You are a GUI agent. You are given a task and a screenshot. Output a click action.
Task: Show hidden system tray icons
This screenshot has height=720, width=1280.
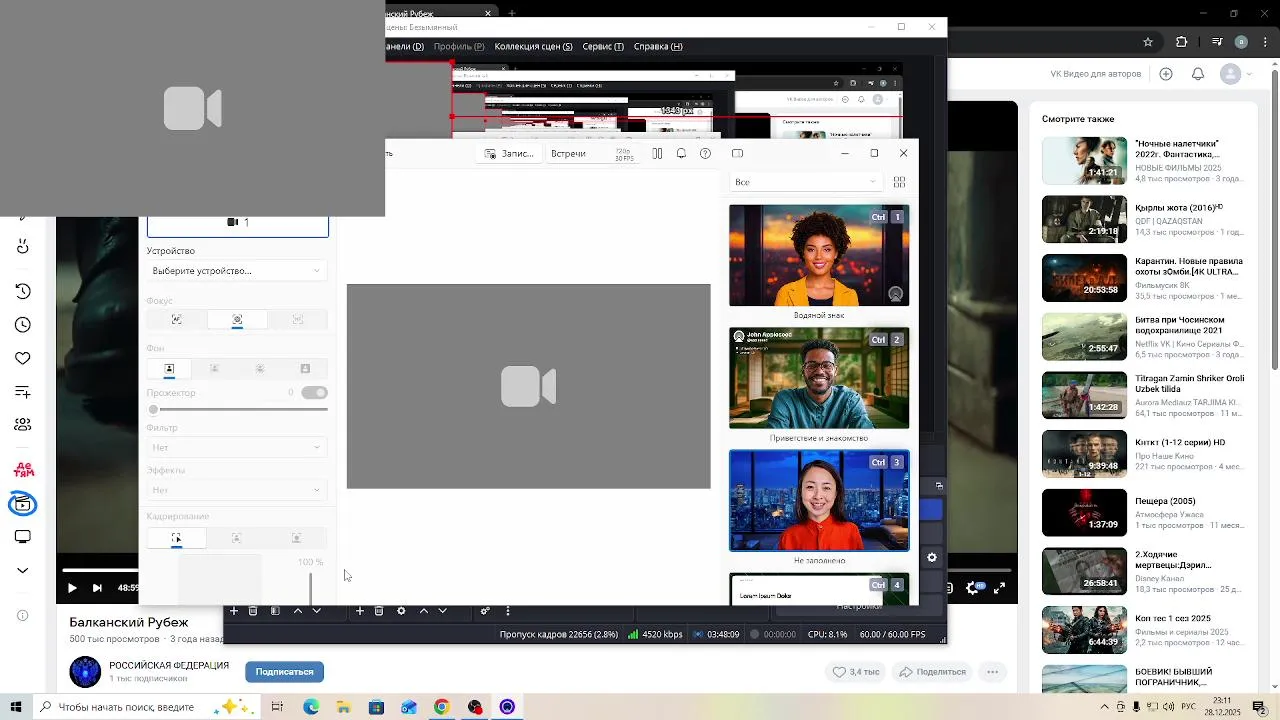click(1104, 707)
